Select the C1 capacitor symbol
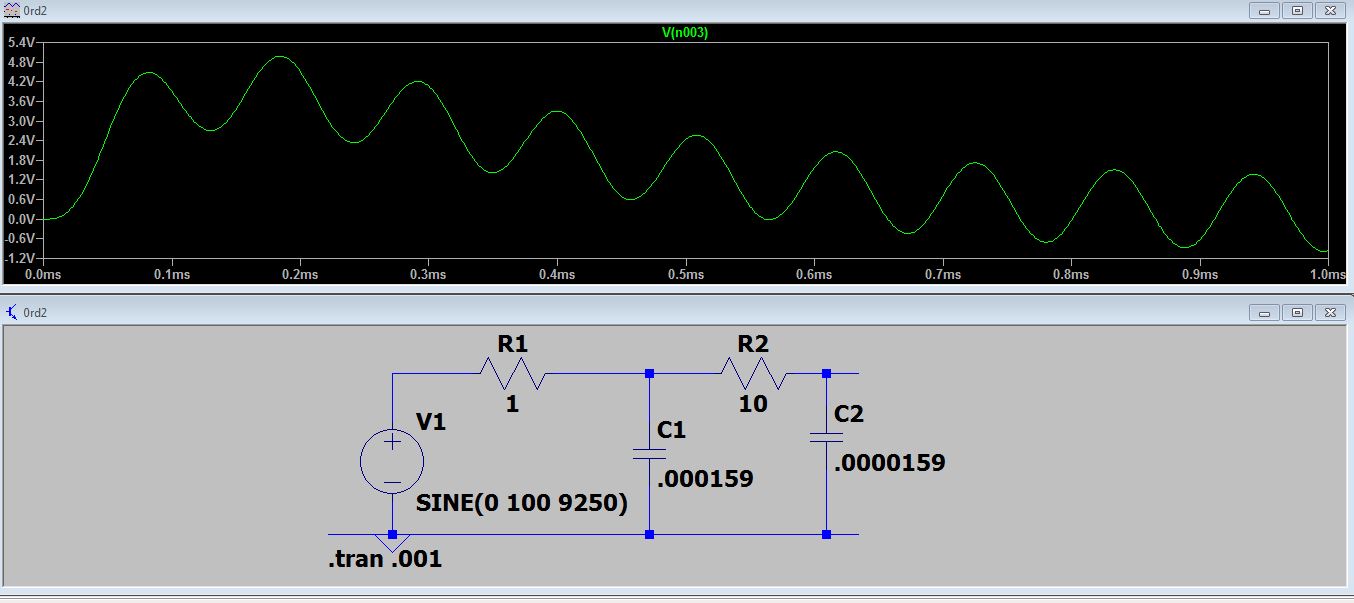The image size is (1354, 603). [650, 453]
